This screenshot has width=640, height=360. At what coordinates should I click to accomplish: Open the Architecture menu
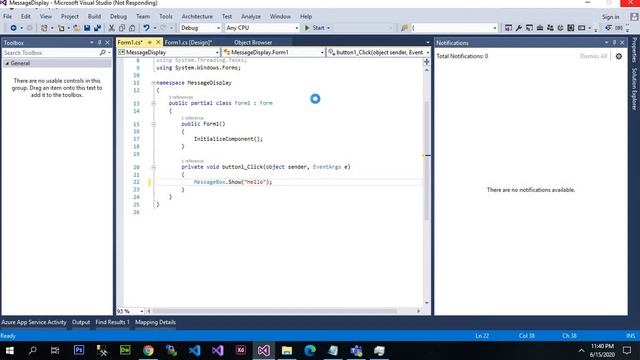197,16
